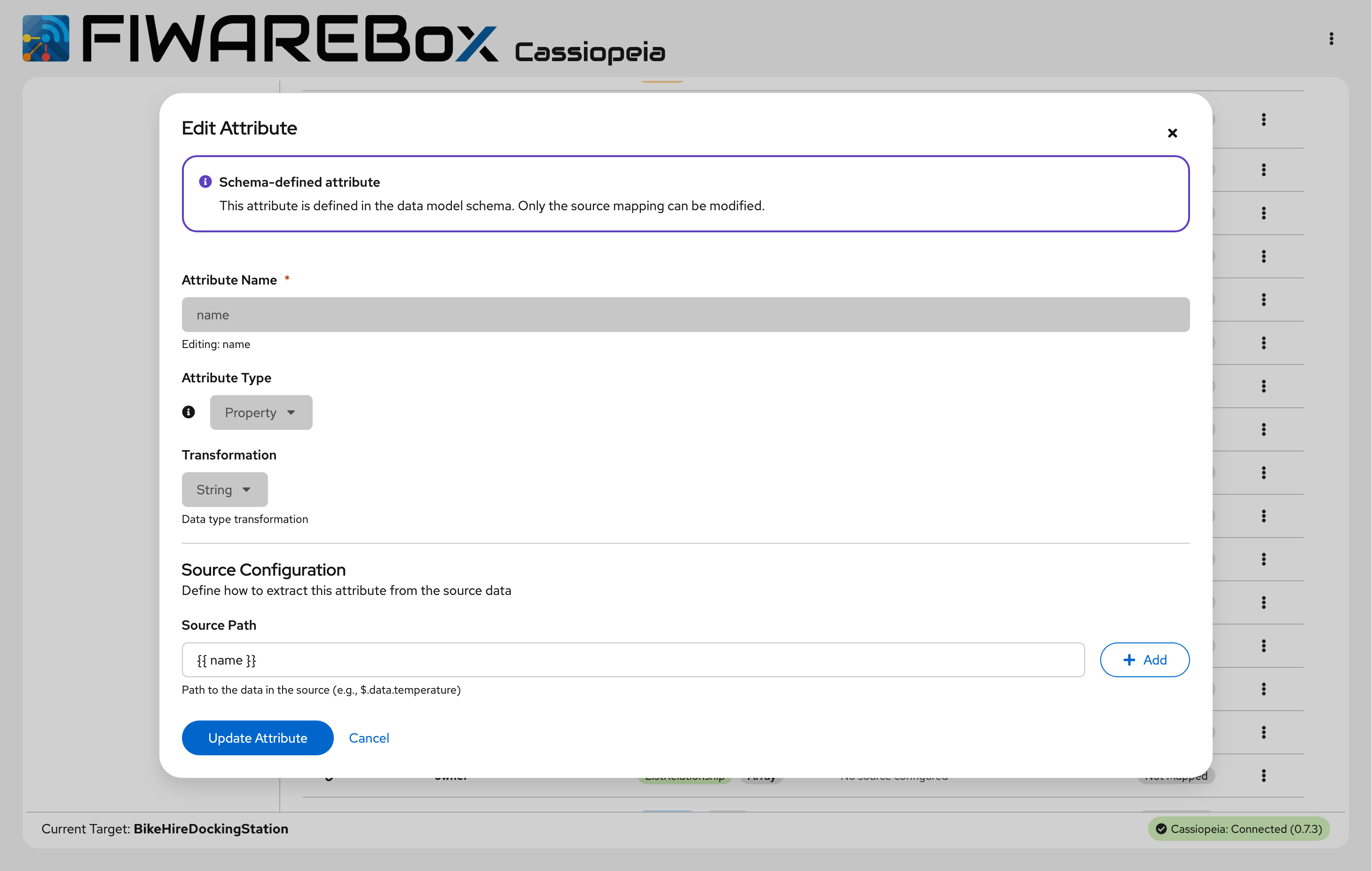Screen dimensions: 1372x871
Task: Click the FIWAREBox logo icon
Action: [x=46, y=38]
